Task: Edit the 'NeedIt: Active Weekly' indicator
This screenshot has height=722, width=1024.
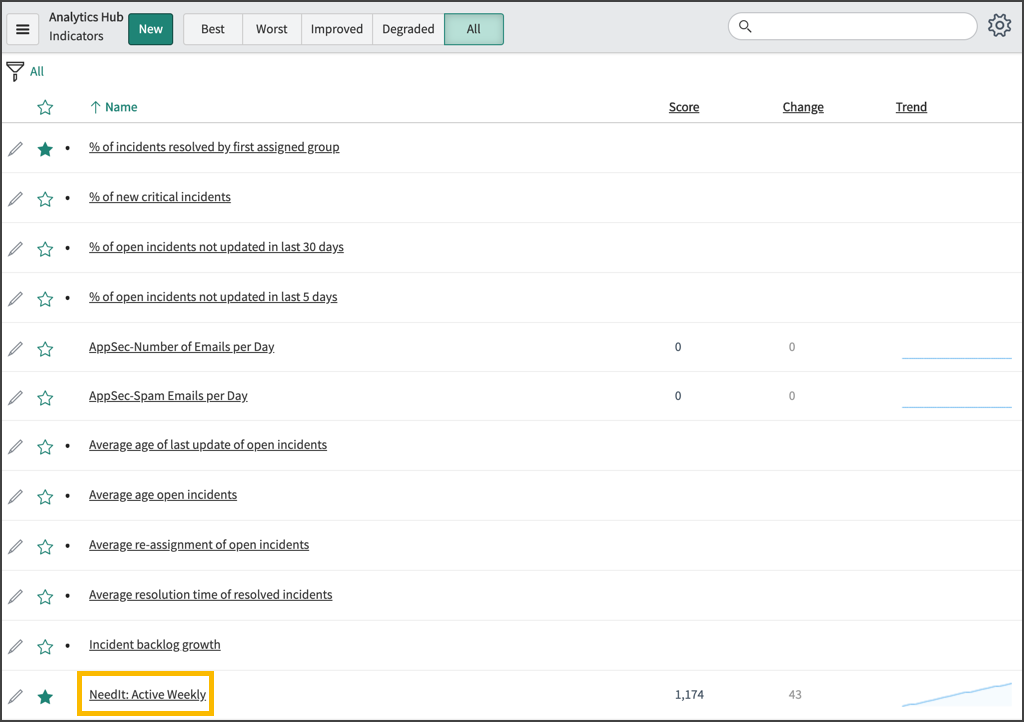Action: coord(15,693)
